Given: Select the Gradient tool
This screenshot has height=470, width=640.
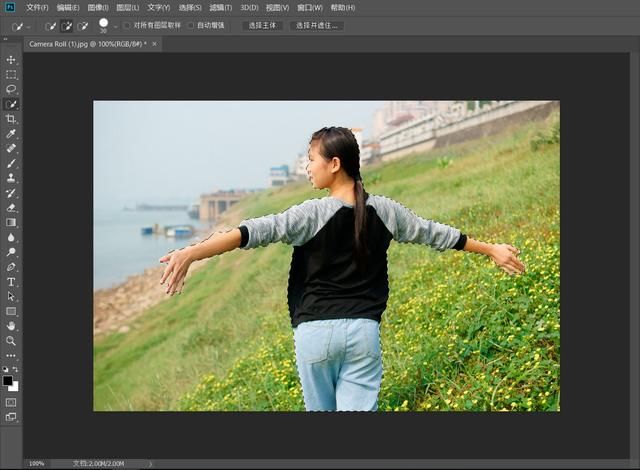Looking at the screenshot, I should [x=11, y=222].
